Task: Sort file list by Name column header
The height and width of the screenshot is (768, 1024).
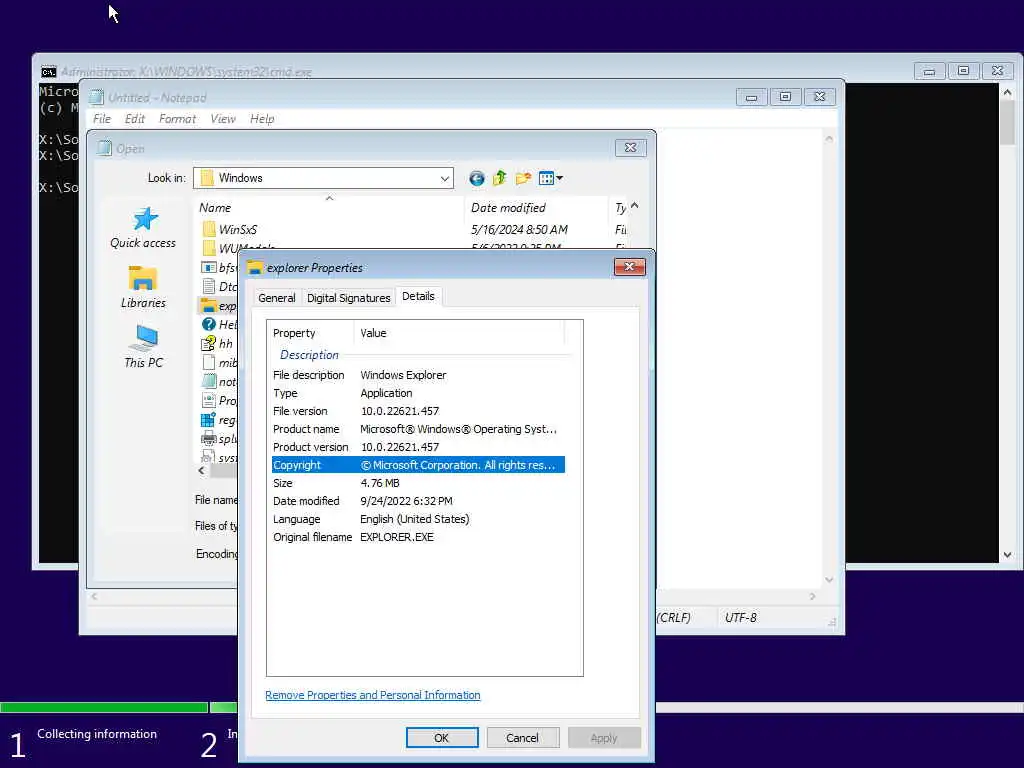Action: click(330, 208)
